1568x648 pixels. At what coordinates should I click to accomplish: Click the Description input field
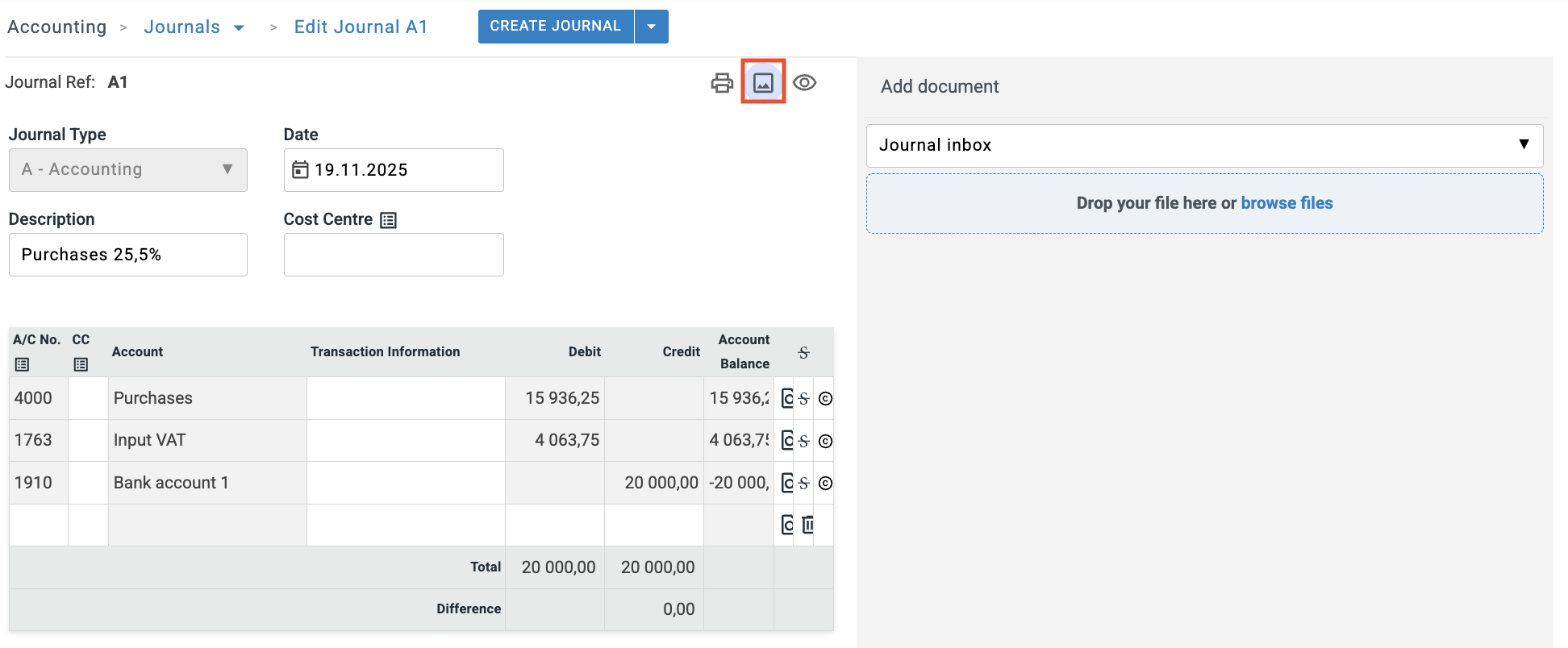[128, 255]
